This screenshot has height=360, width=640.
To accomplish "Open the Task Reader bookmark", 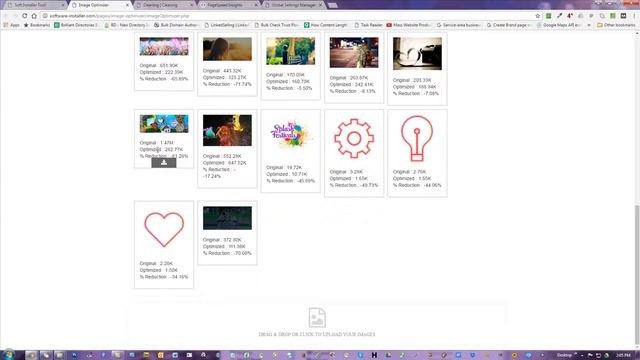I will (368, 25).
